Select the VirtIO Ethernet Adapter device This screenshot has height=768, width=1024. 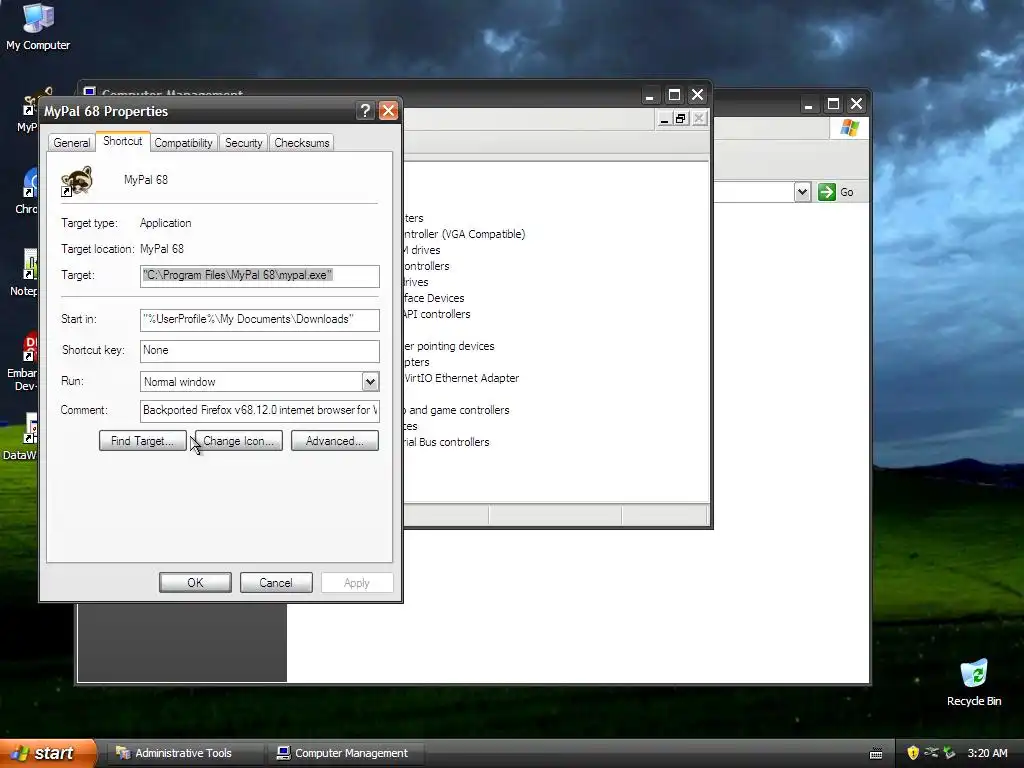[461, 378]
